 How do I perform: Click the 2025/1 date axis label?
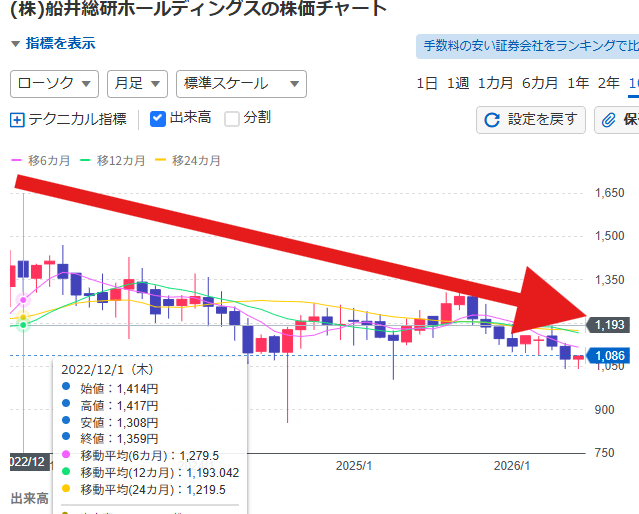click(354, 465)
